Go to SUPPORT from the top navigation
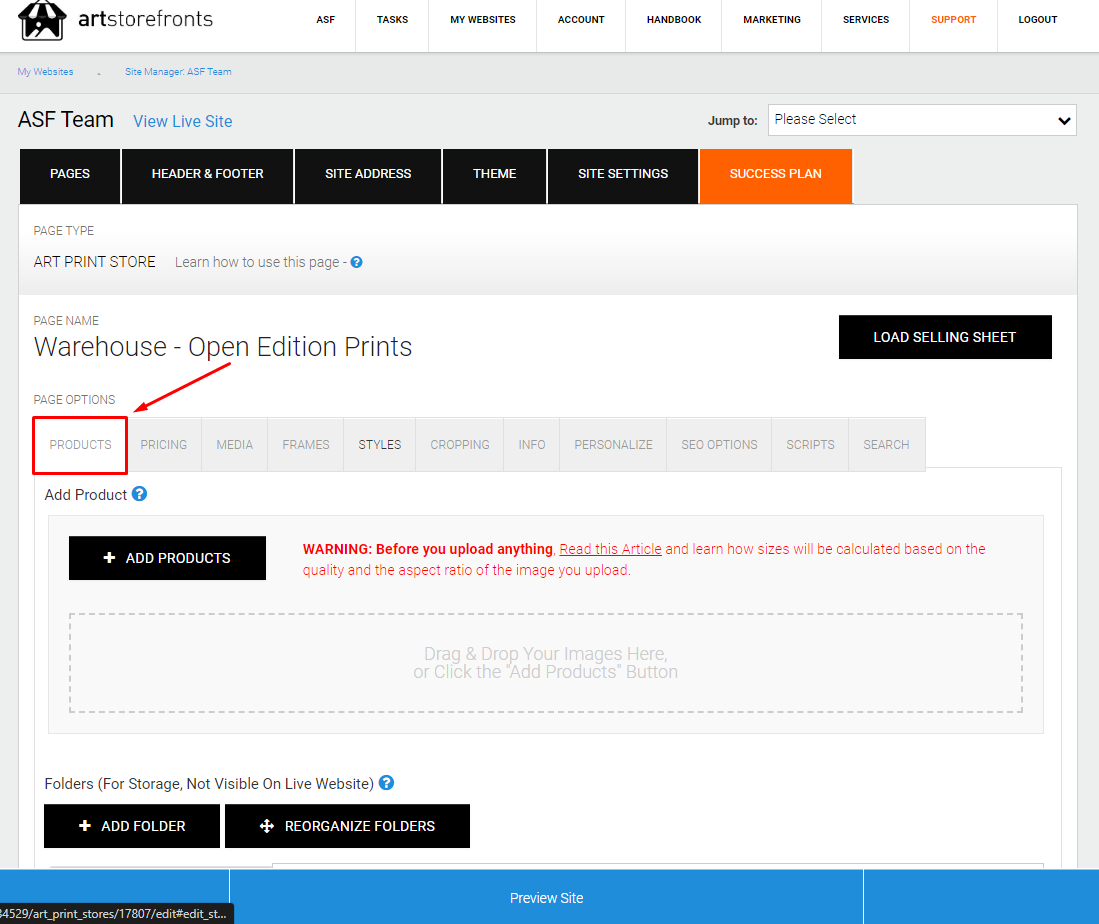The width and height of the screenshot is (1099, 924). click(953, 19)
